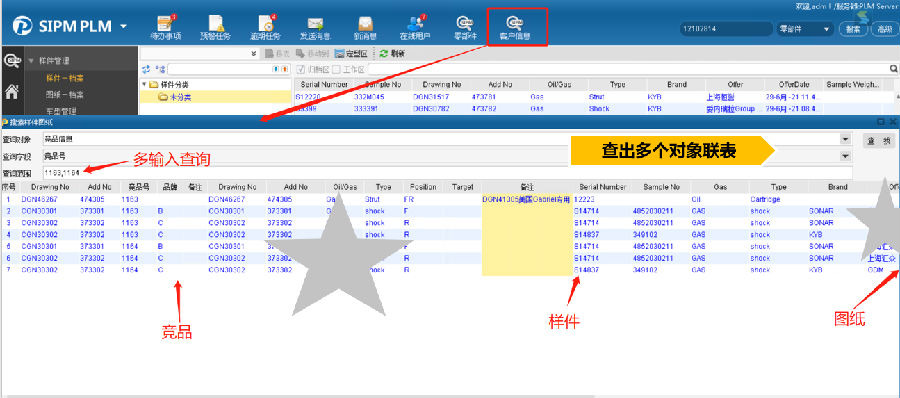Click the 474305 cell under first Add No
The image size is (900, 398).
coord(92,199)
